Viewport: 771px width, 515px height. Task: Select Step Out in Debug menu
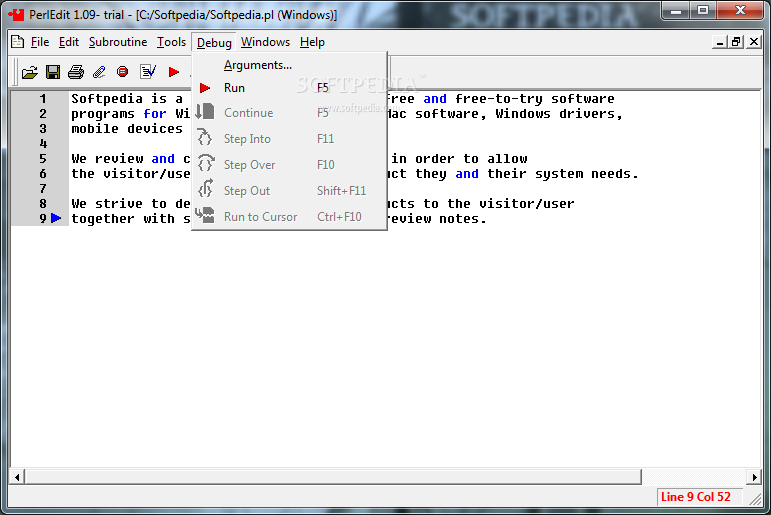click(x=289, y=191)
